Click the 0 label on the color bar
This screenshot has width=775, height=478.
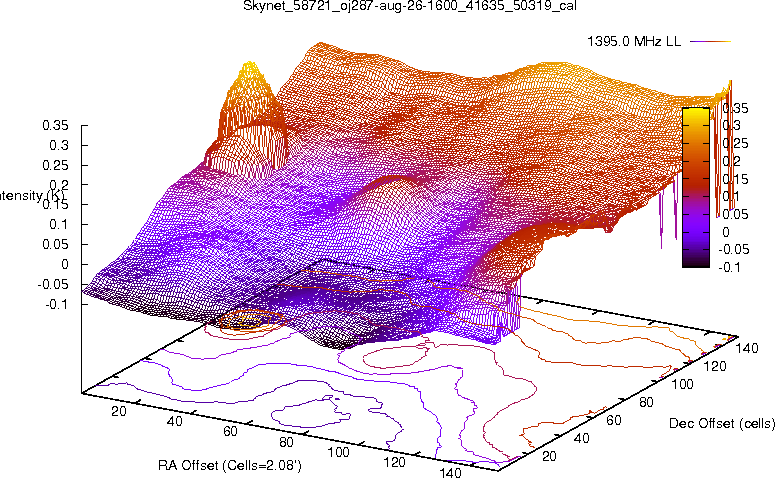click(x=726, y=232)
